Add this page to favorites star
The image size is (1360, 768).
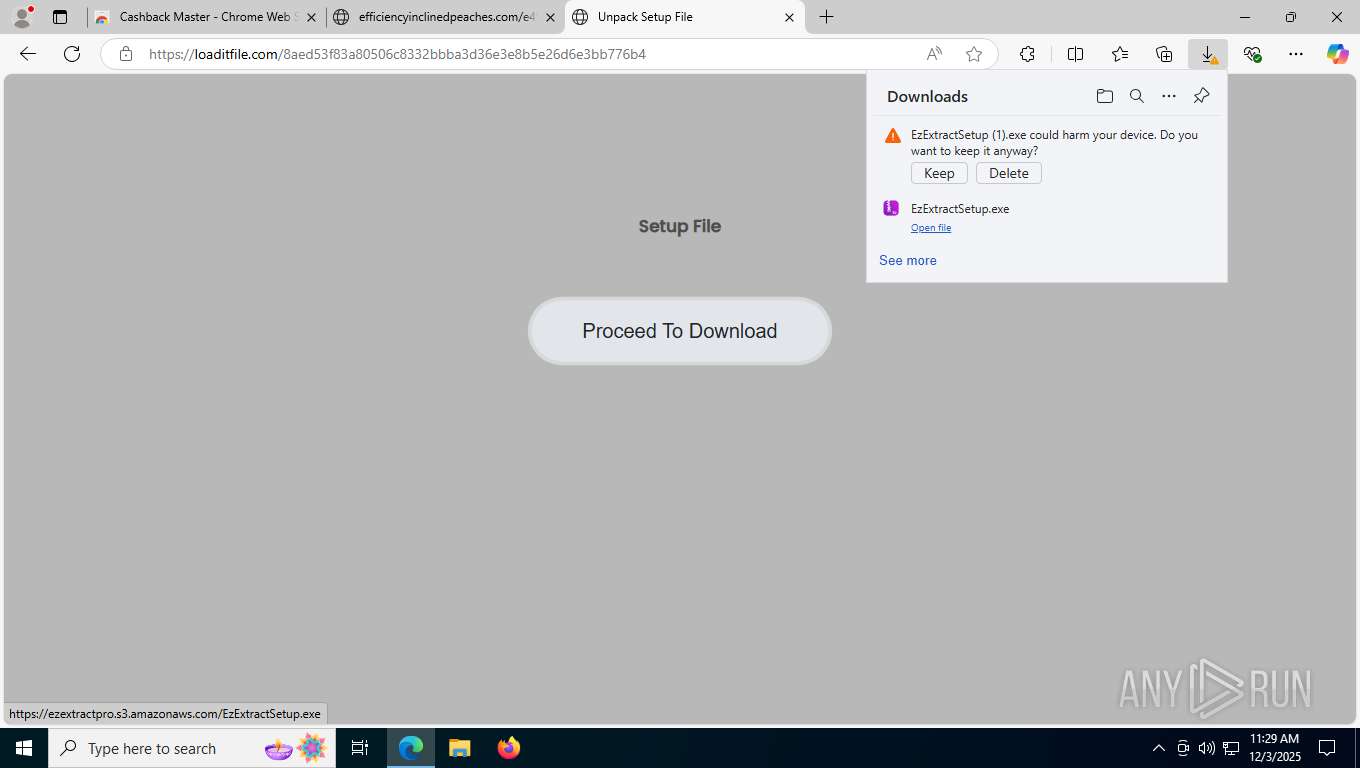[x=974, y=54]
